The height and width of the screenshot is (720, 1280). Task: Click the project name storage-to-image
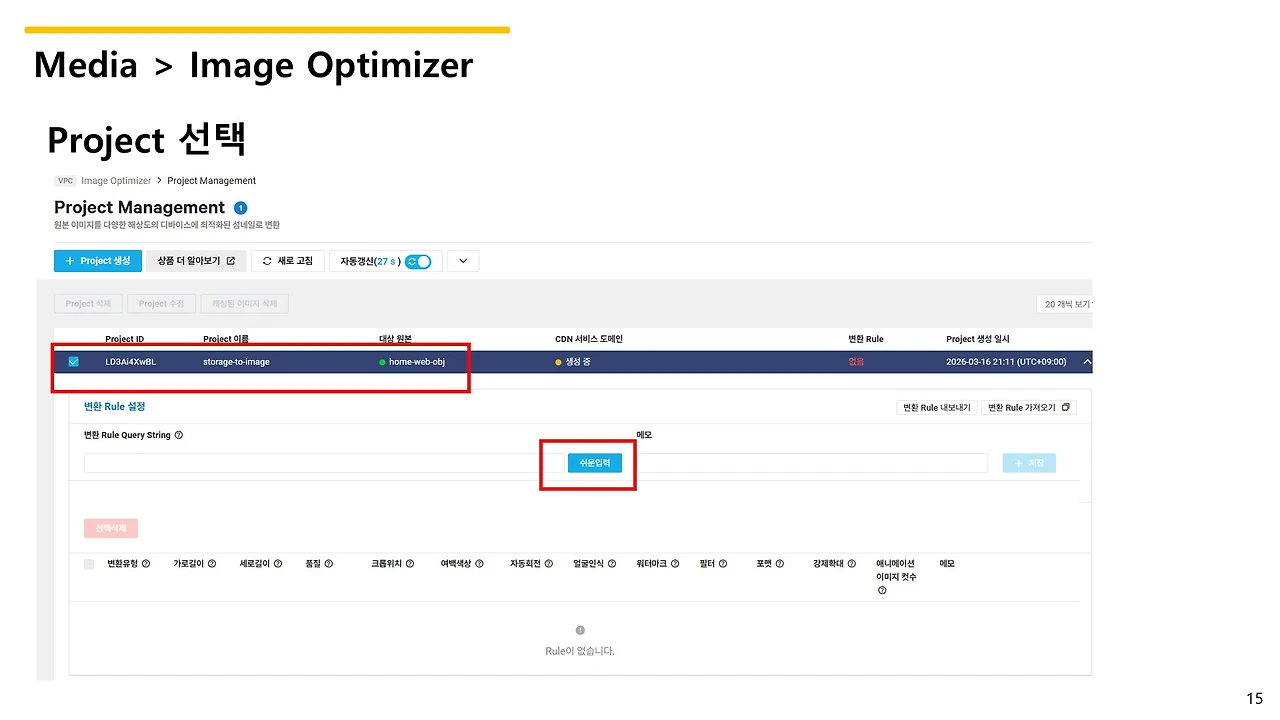(x=236, y=362)
